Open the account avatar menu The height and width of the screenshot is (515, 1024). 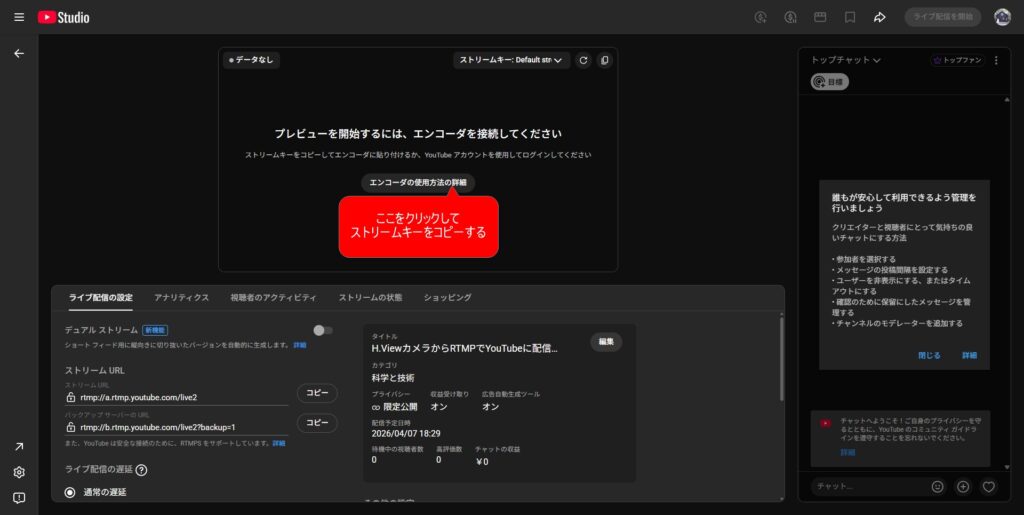(1002, 17)
